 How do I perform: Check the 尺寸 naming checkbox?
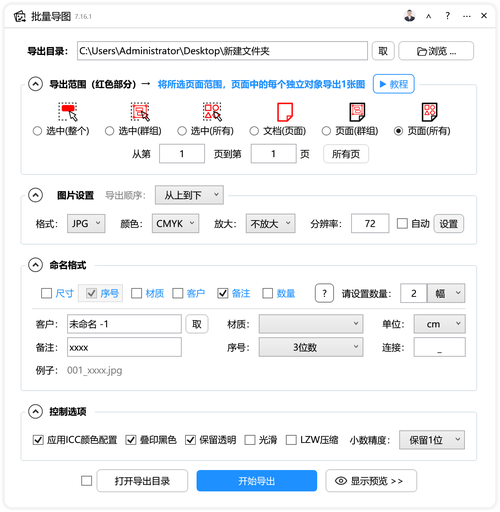pyautogui.click(x=46, y=293)
